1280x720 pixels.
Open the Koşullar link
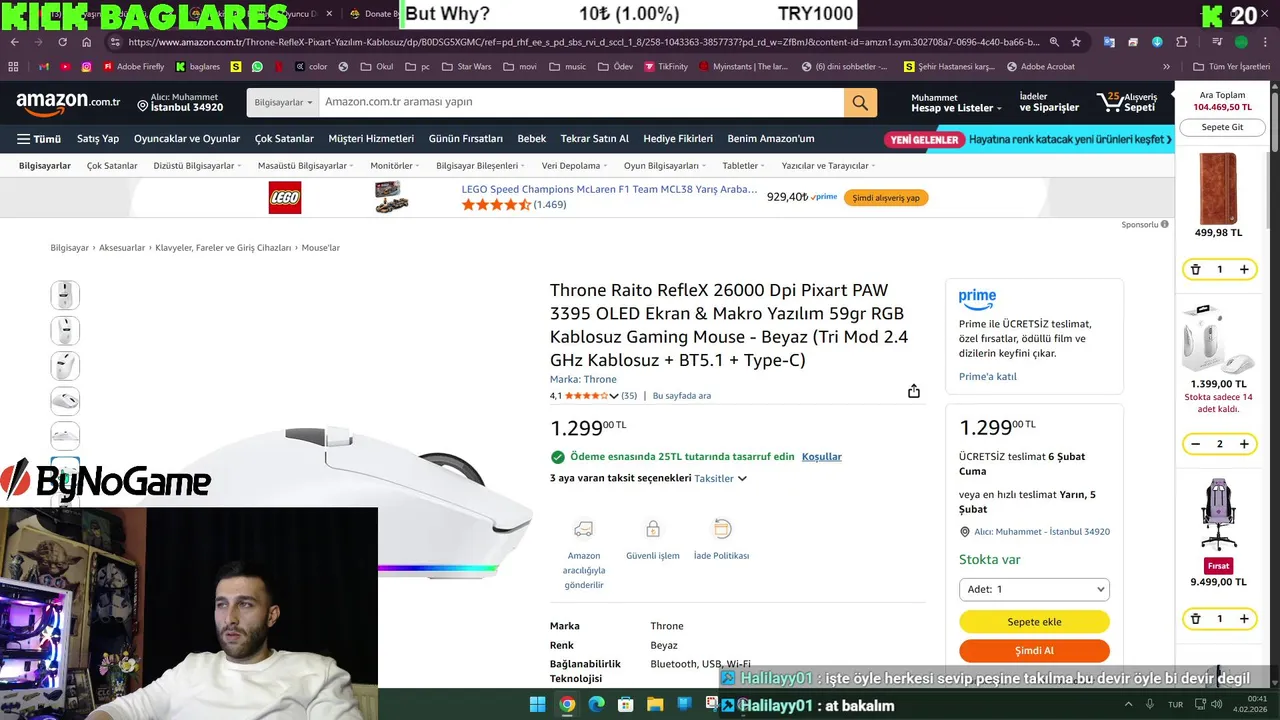pyautogui.click(x=822, y=457)
